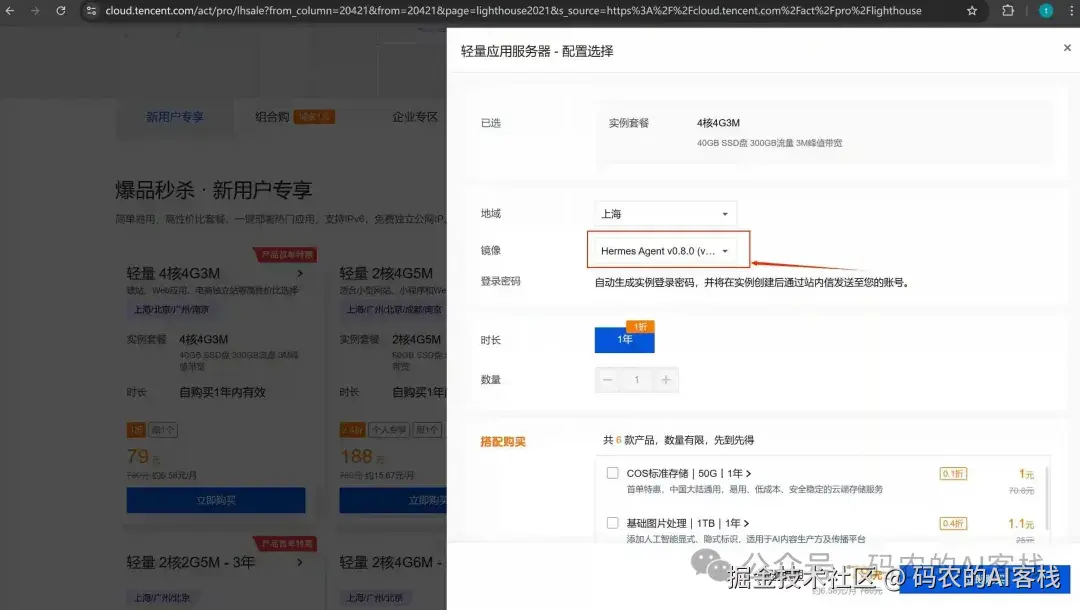Image resolution: width=1080 pixels, height=610 pixels.
Task: Click the 4核4G3M selected package name
Action: (718, 123)
